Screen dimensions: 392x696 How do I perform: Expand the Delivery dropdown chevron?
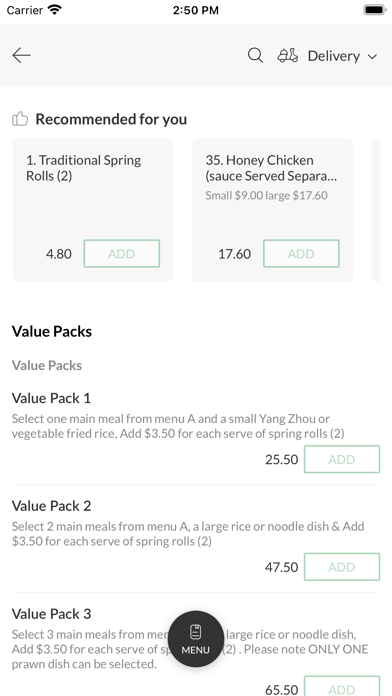(x=372, y=56)
